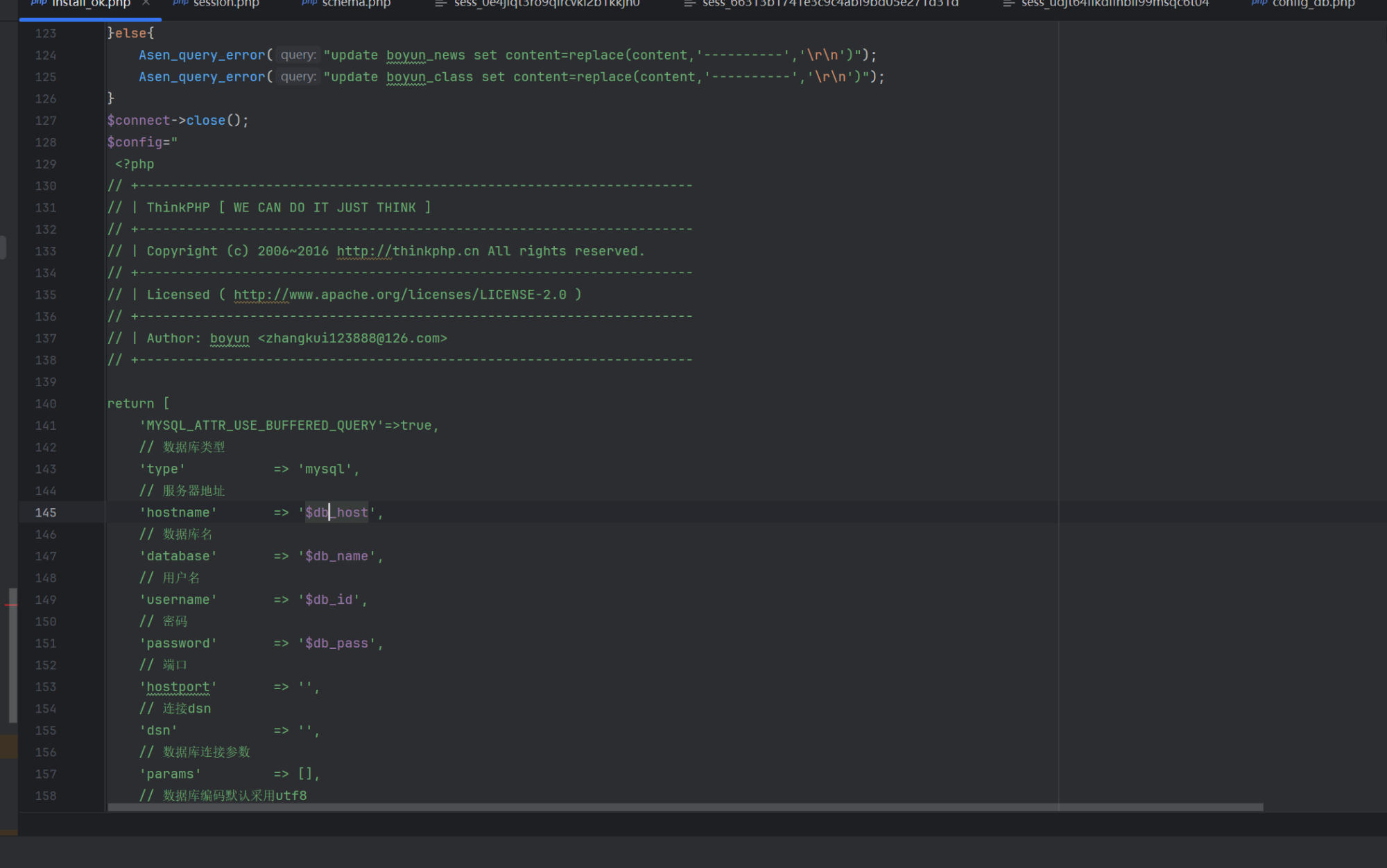Click Asen_query_error on line 124
This screenshot has height=868, width=1387.
(202, 55)
